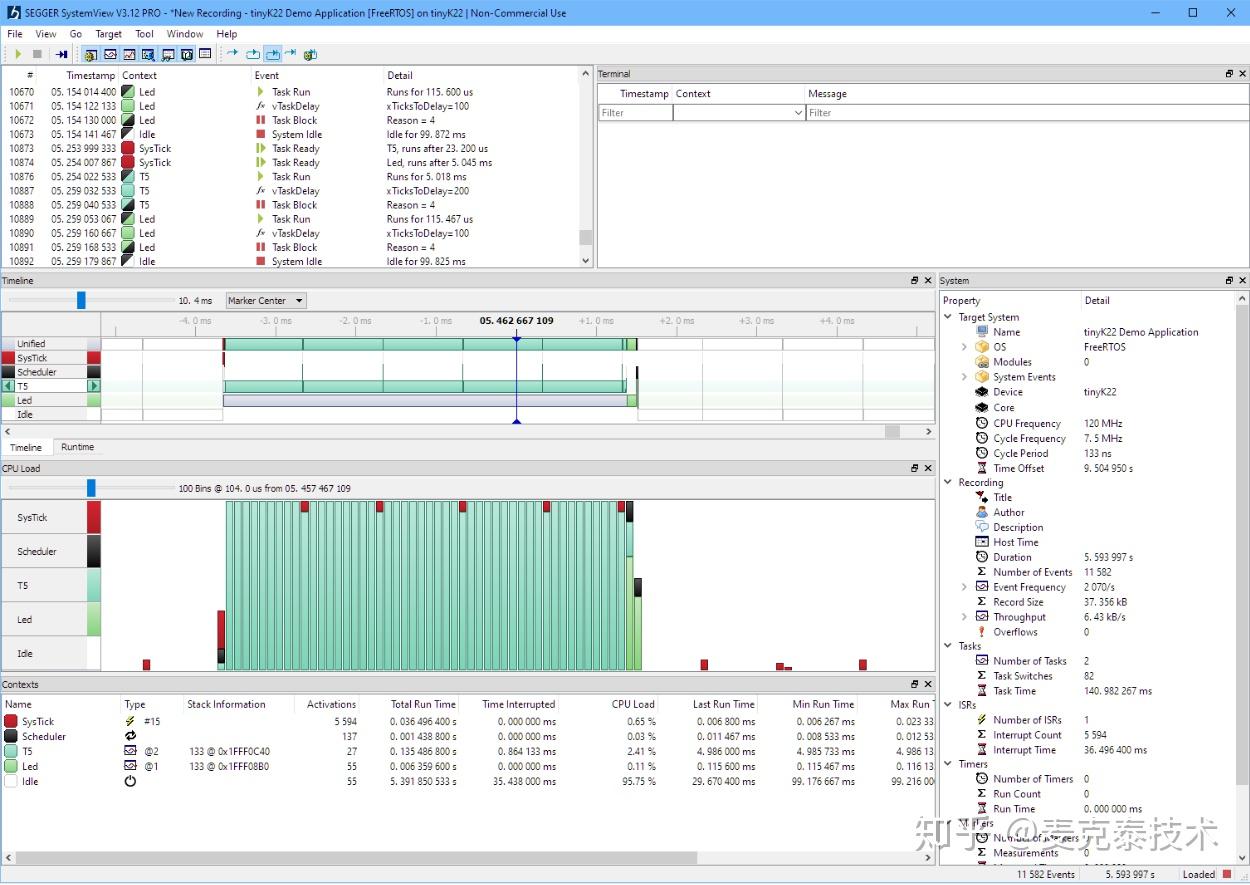Open the Target menu
Image resolution: width=1250 pixels, height=885 pixels.
point(108,33)
